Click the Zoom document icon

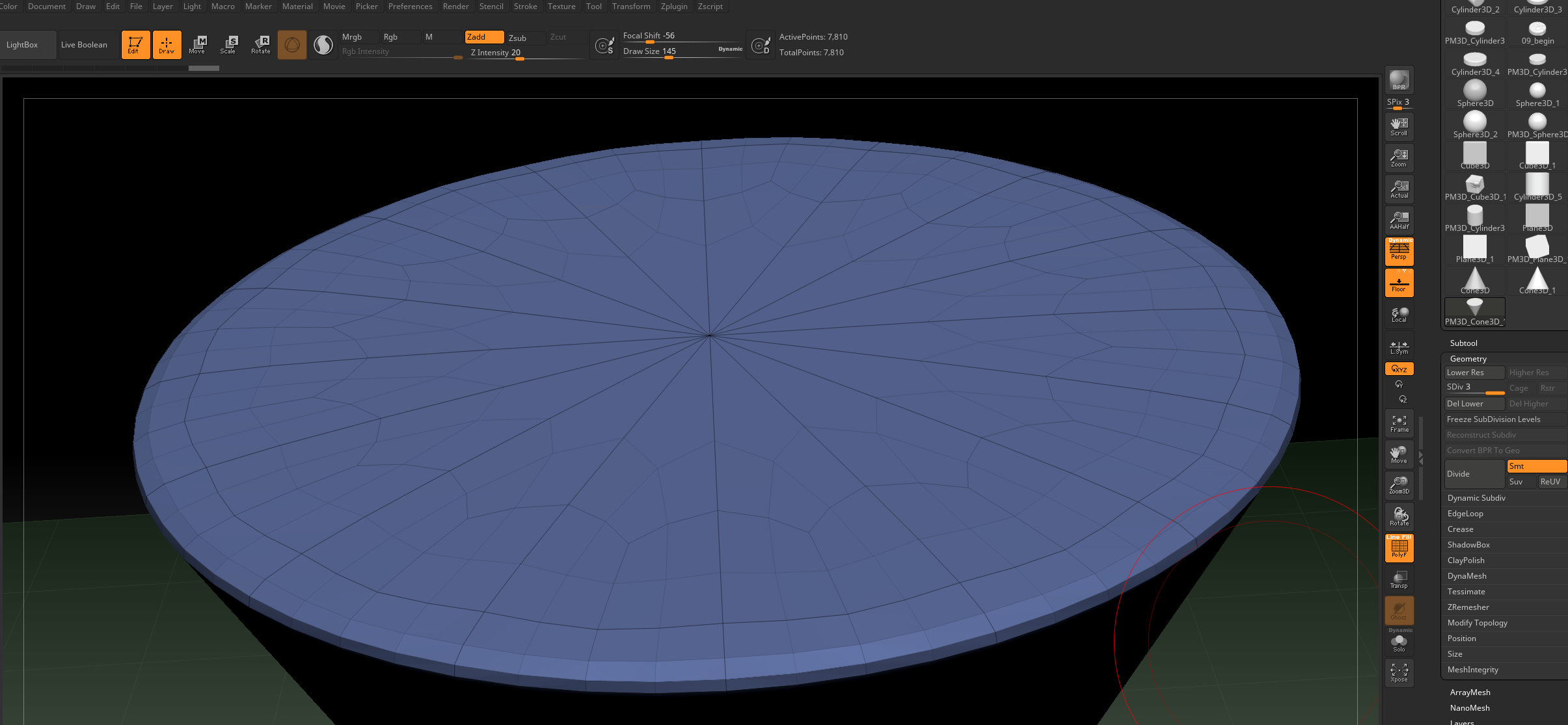click(1399, 158)
